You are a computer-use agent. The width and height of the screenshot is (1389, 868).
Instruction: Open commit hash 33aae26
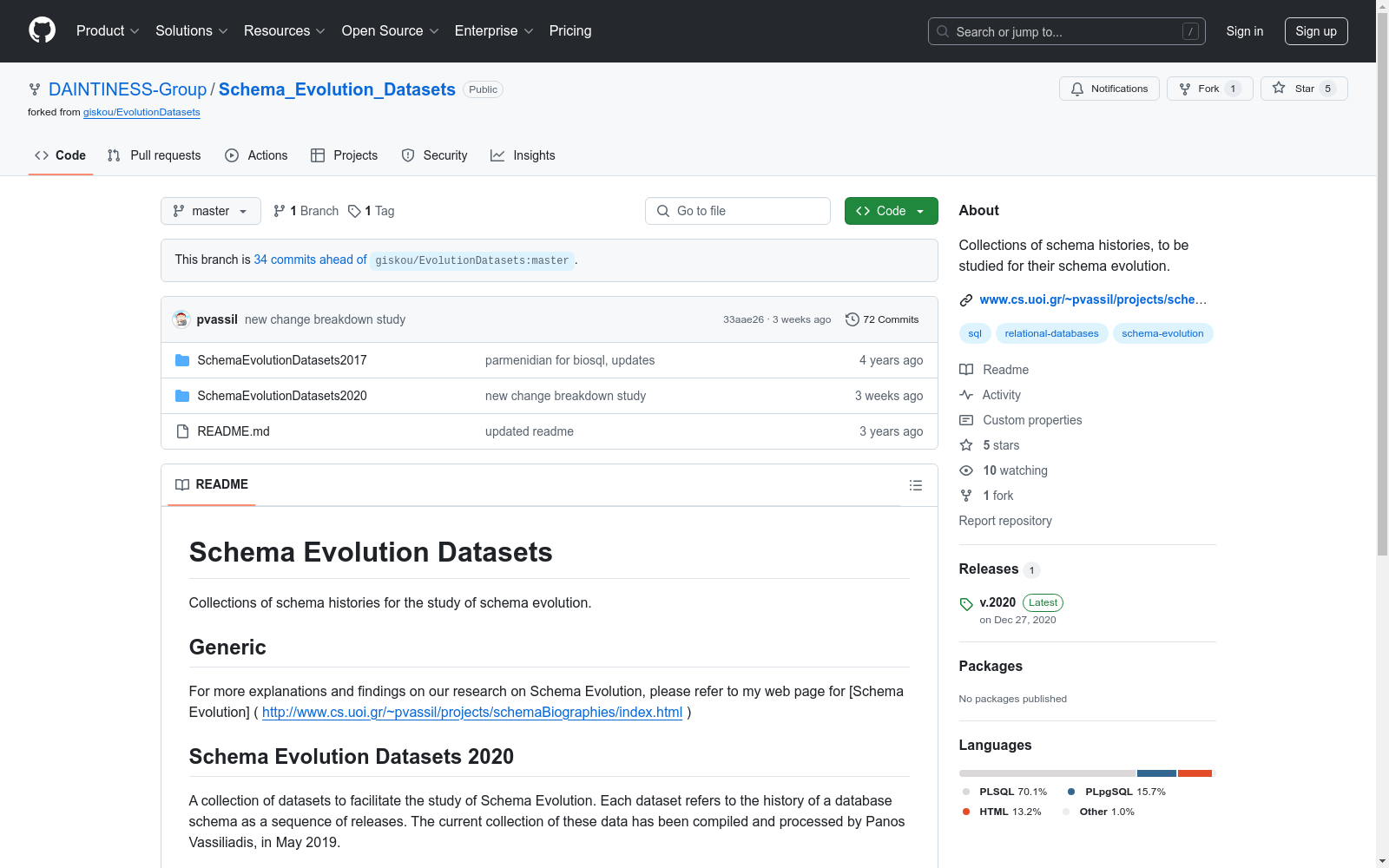coord(743,319)
